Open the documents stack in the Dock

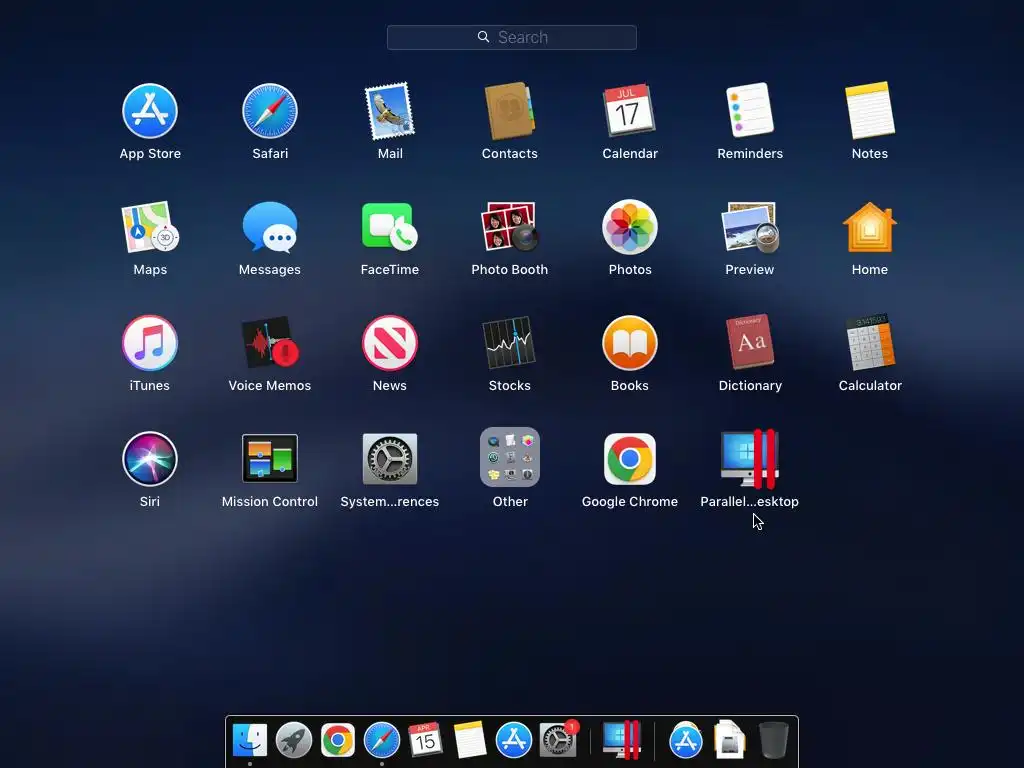point(729,739)
